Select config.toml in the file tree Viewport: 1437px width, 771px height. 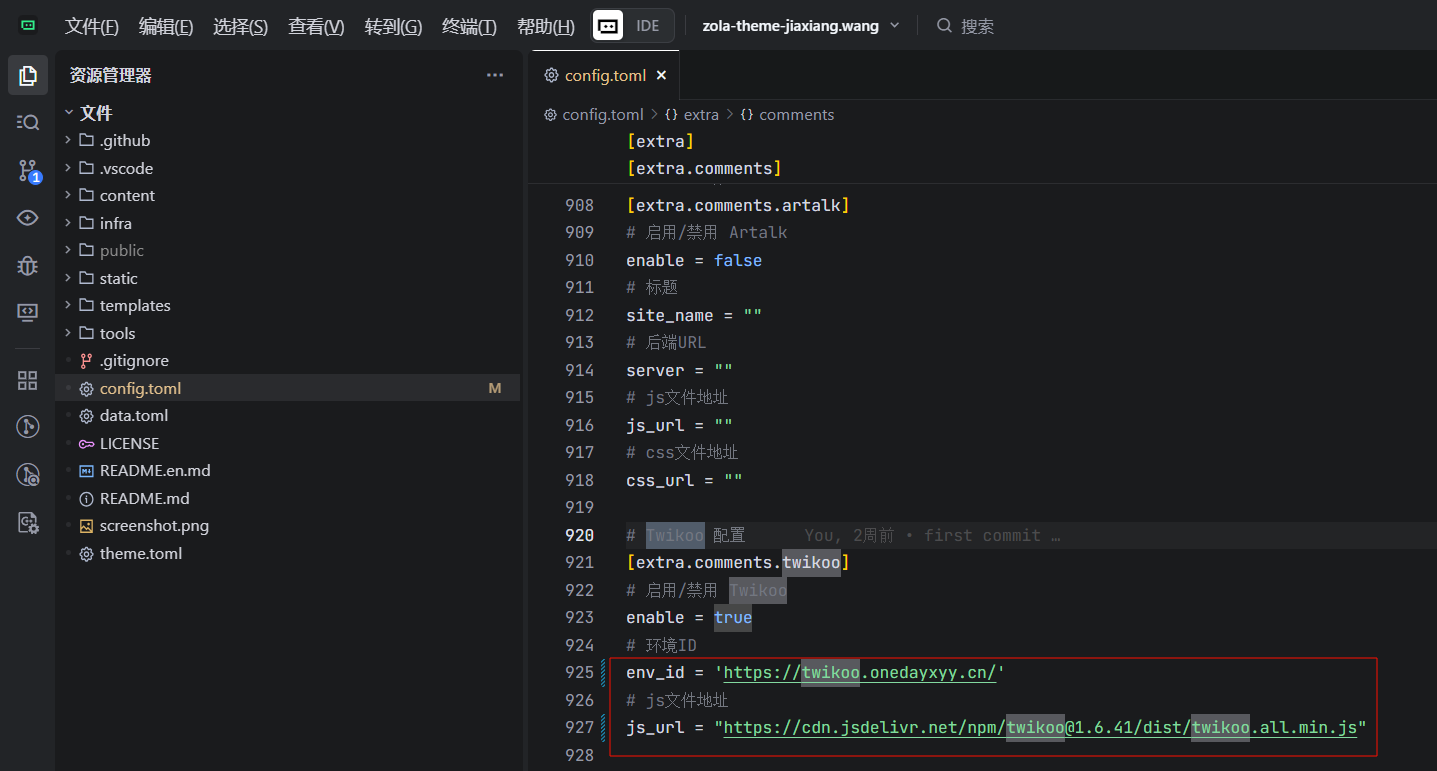pyautogui.click(x=288, y=388)
